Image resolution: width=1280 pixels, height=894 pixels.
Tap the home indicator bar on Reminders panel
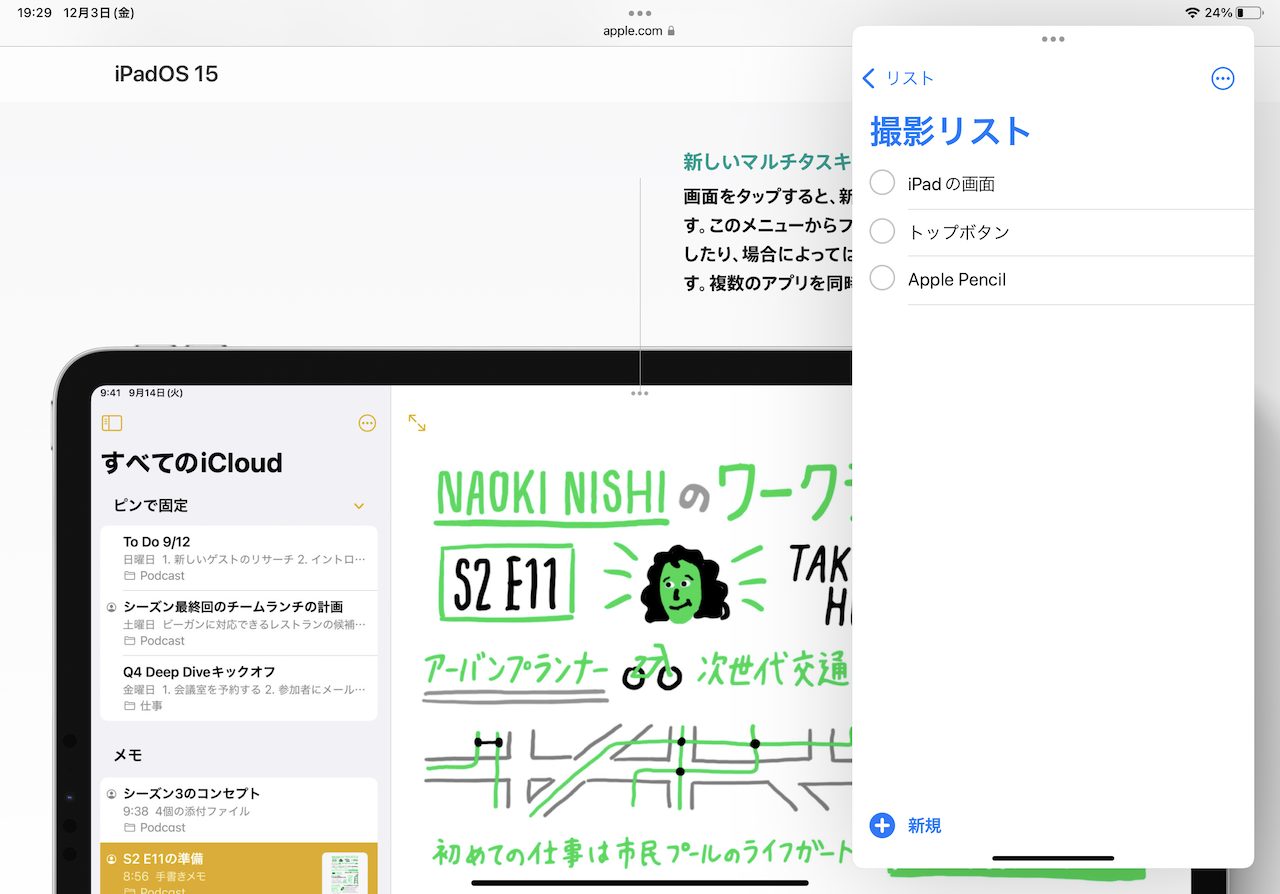tap(1053, 858)
